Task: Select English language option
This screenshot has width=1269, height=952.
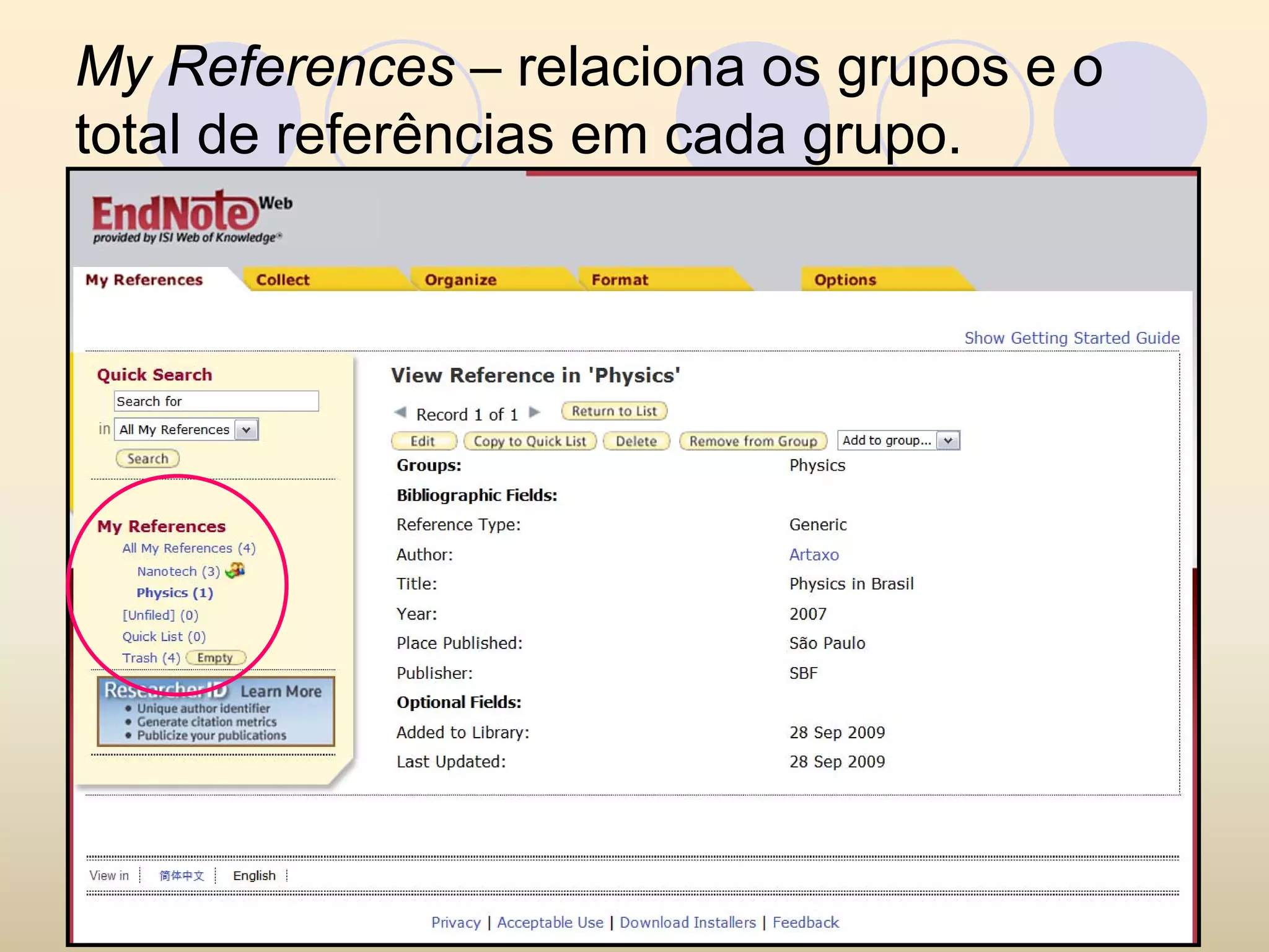Action: tap(254, 876)
